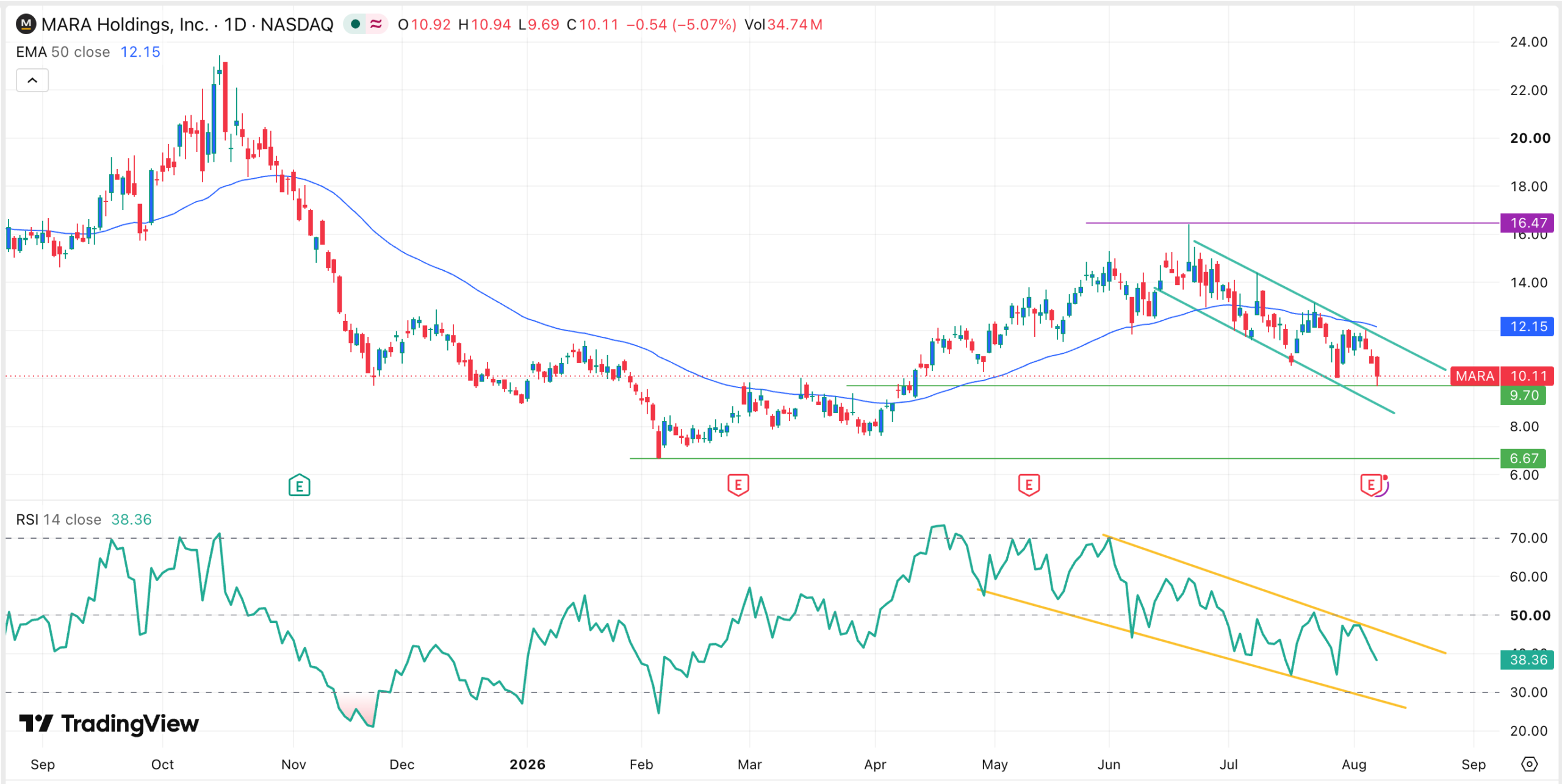Click the Jul label on time axis

coord(1228,764)
